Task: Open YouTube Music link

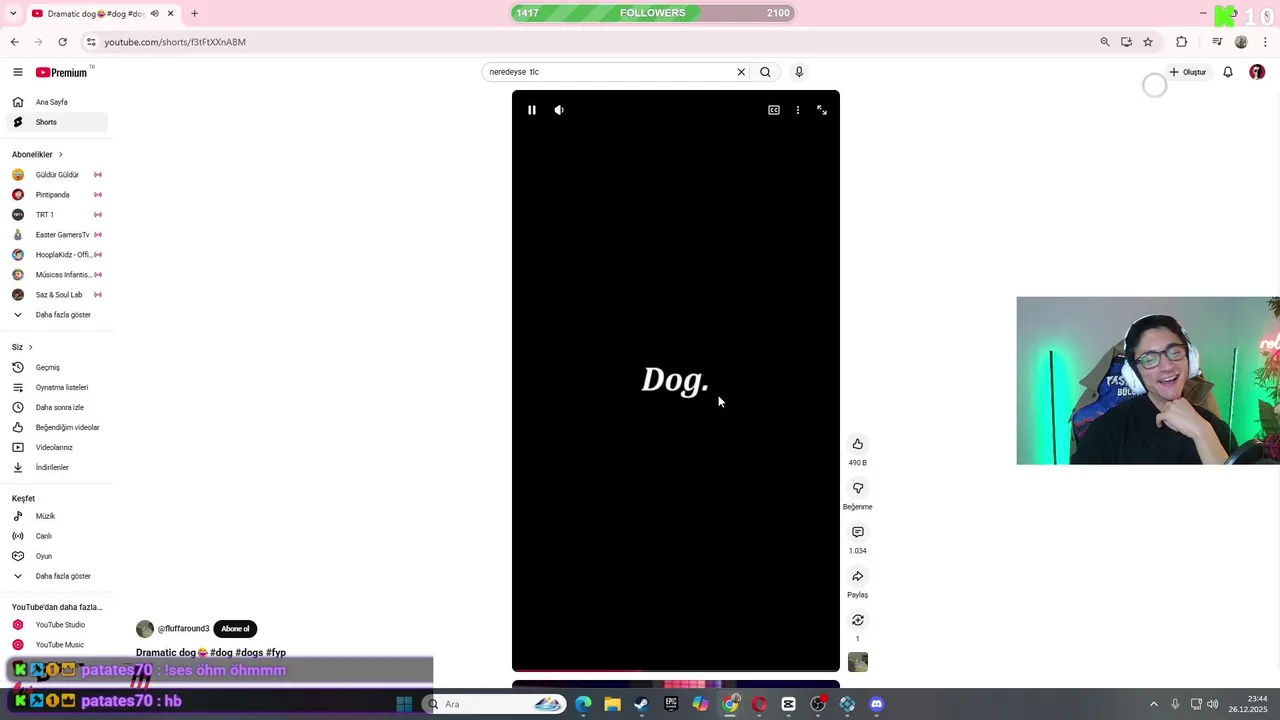Action: click(x=57, y=645)
